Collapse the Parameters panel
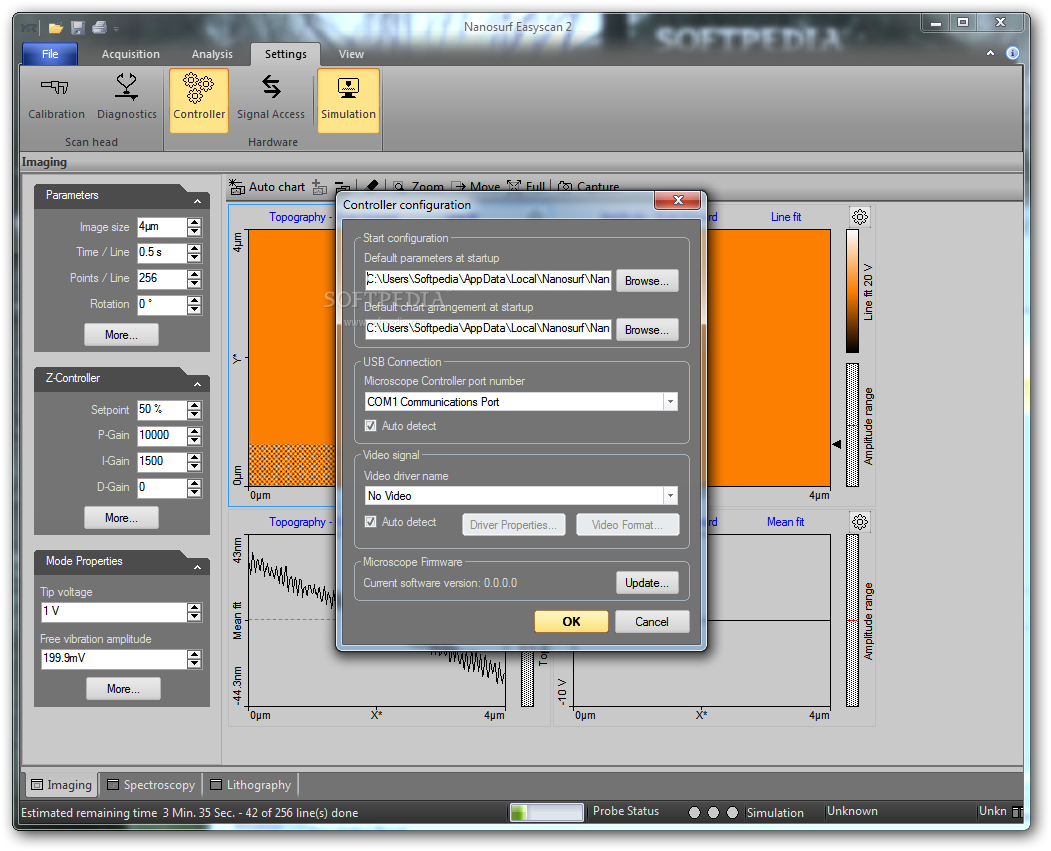The image size is (1051, 851). coord(197,201)
